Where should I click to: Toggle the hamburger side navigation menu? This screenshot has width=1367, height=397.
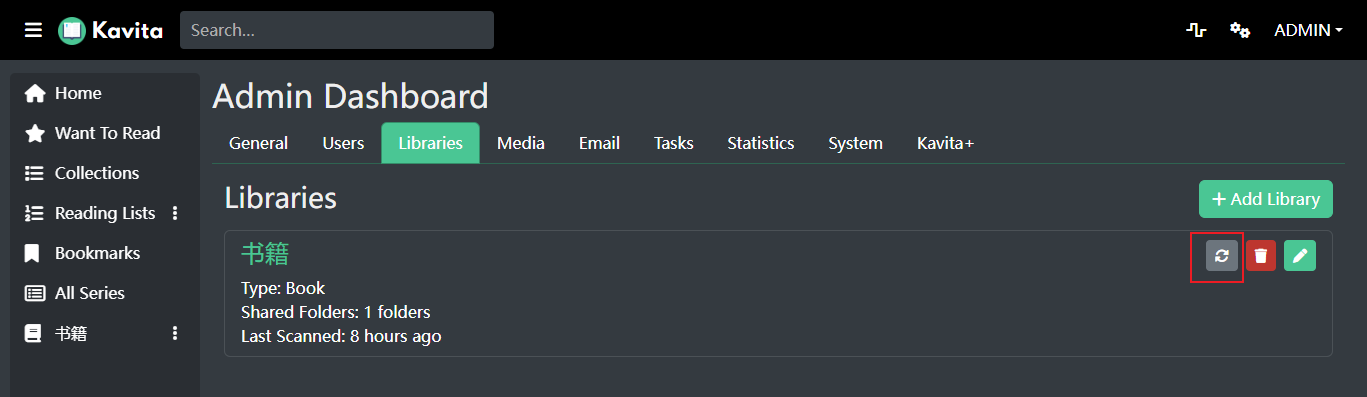click(34, 30)
